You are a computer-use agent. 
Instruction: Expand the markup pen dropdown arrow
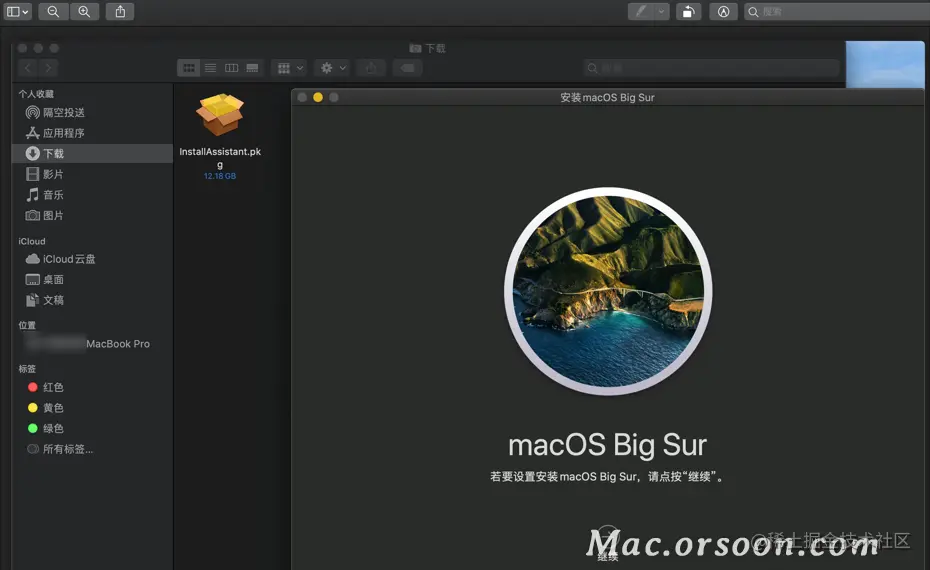(661, 11)
